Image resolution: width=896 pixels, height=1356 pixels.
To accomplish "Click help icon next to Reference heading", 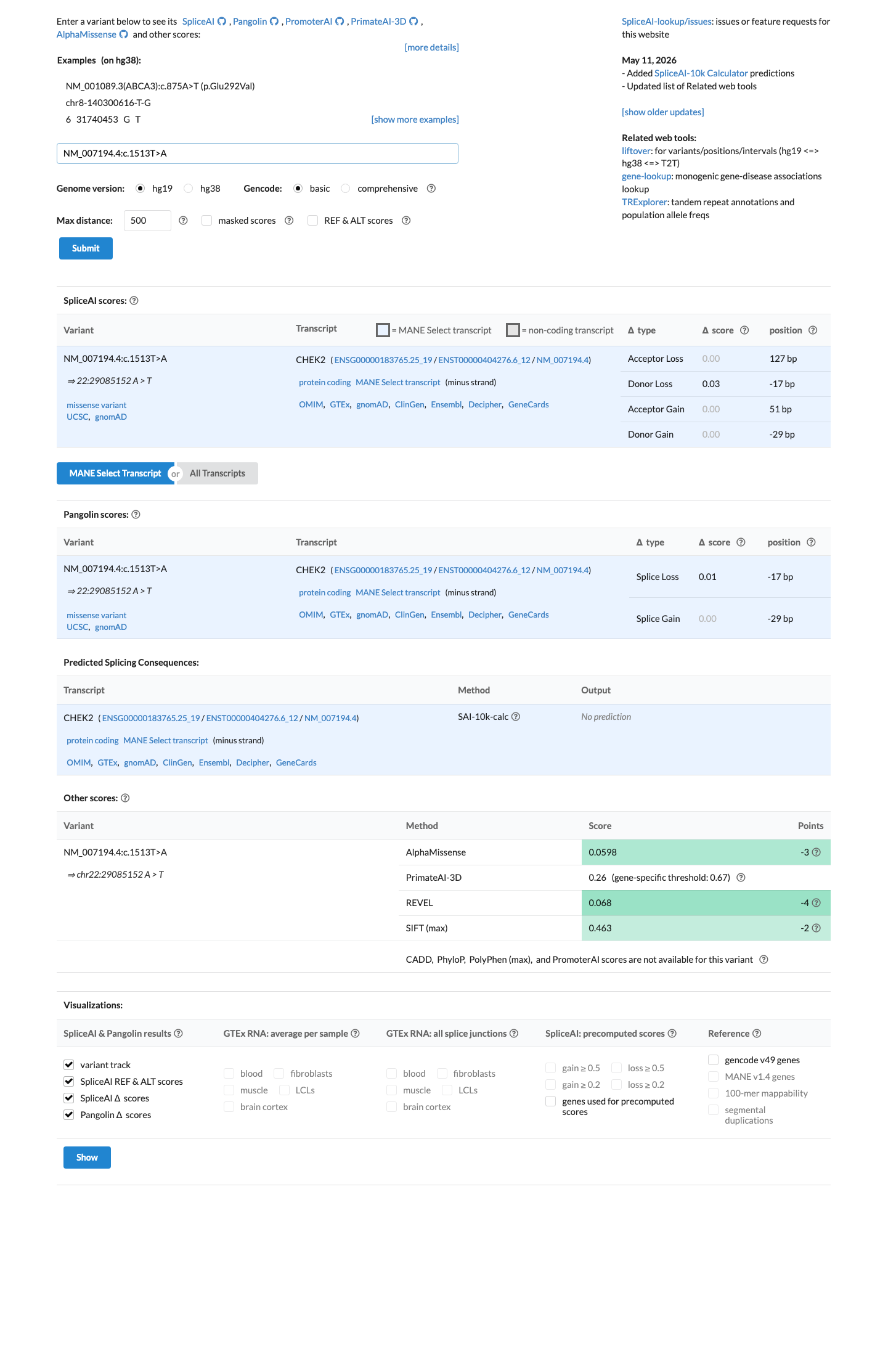I will tap(757, 1034).
